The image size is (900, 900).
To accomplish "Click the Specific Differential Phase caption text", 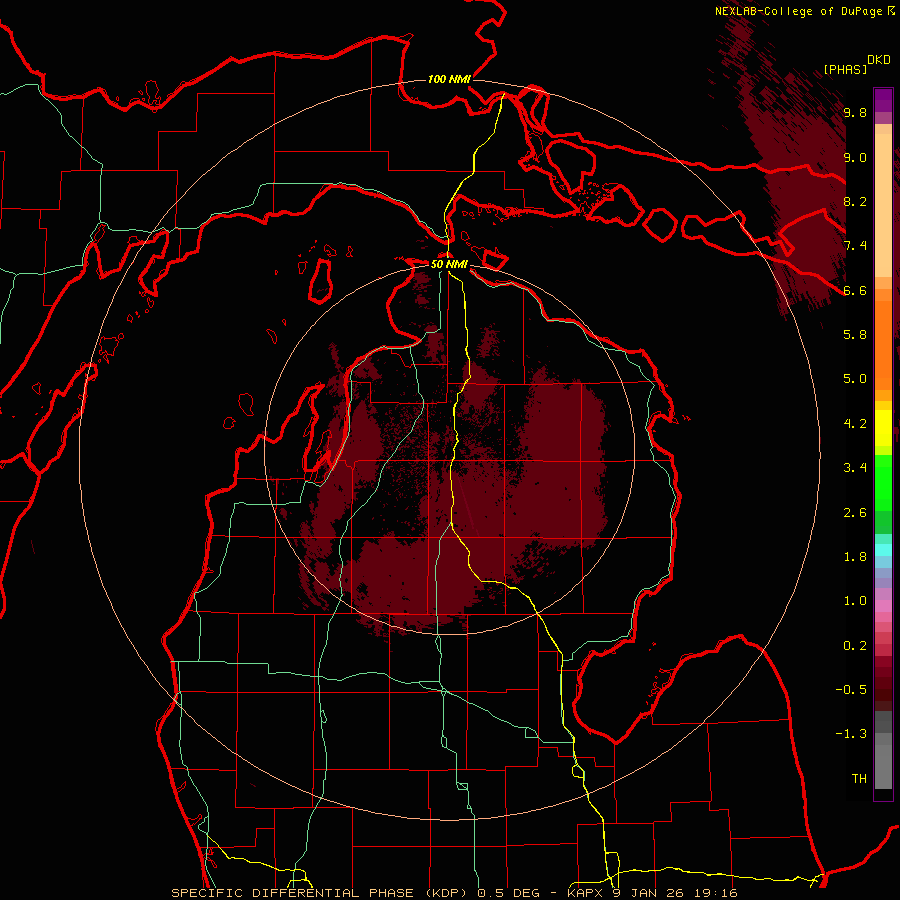I will click(455, 893).
